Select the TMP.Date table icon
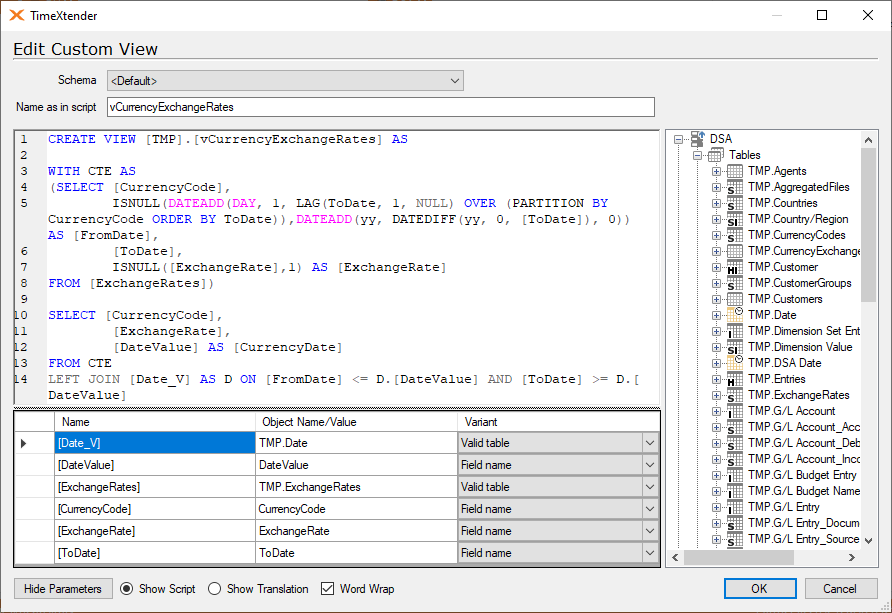Image resolution: width=892 pixels, height=613 pixels. [735, 315]
